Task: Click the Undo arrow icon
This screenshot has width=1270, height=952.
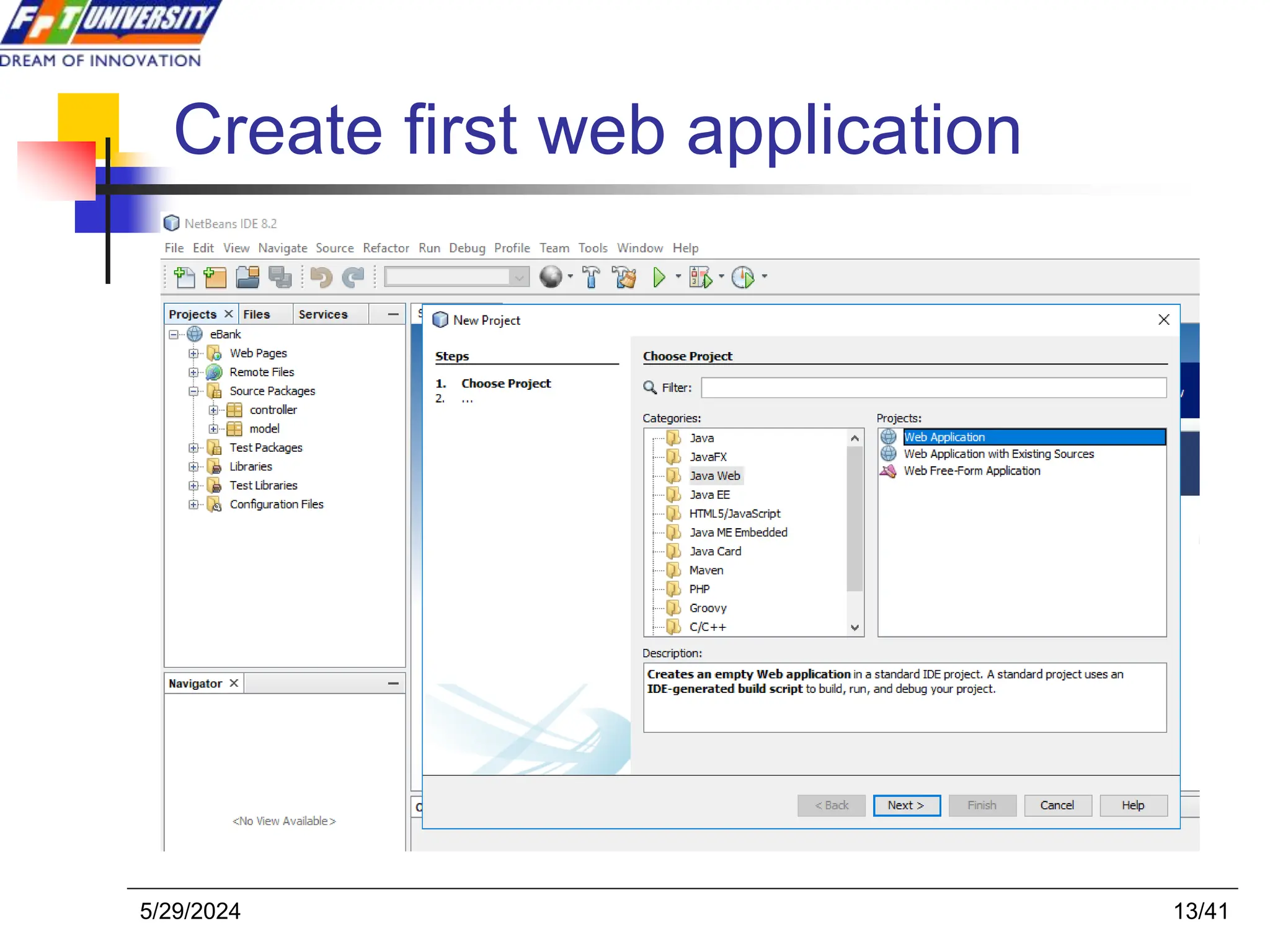Action: click(x=321, y=277)
